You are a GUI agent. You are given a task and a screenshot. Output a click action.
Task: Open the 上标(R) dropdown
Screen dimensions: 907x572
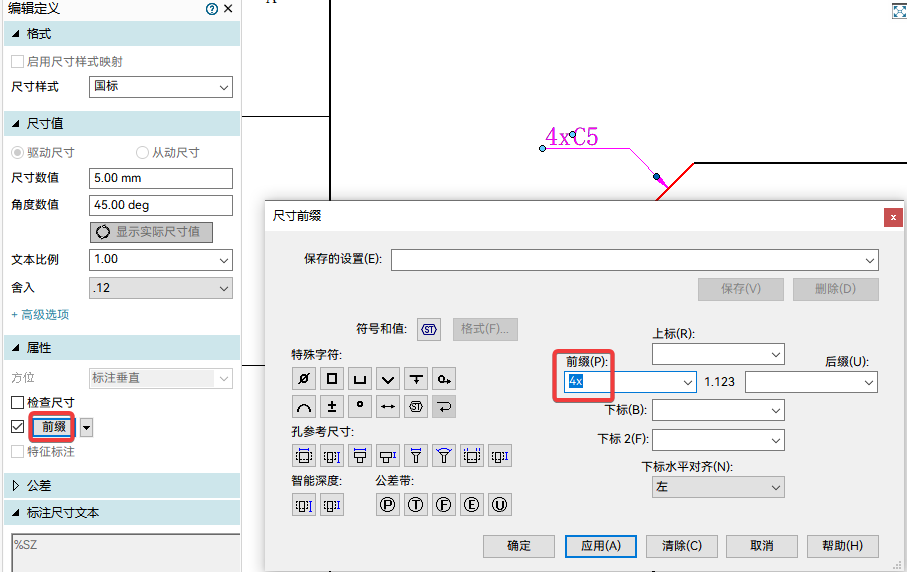pos(718,354)
